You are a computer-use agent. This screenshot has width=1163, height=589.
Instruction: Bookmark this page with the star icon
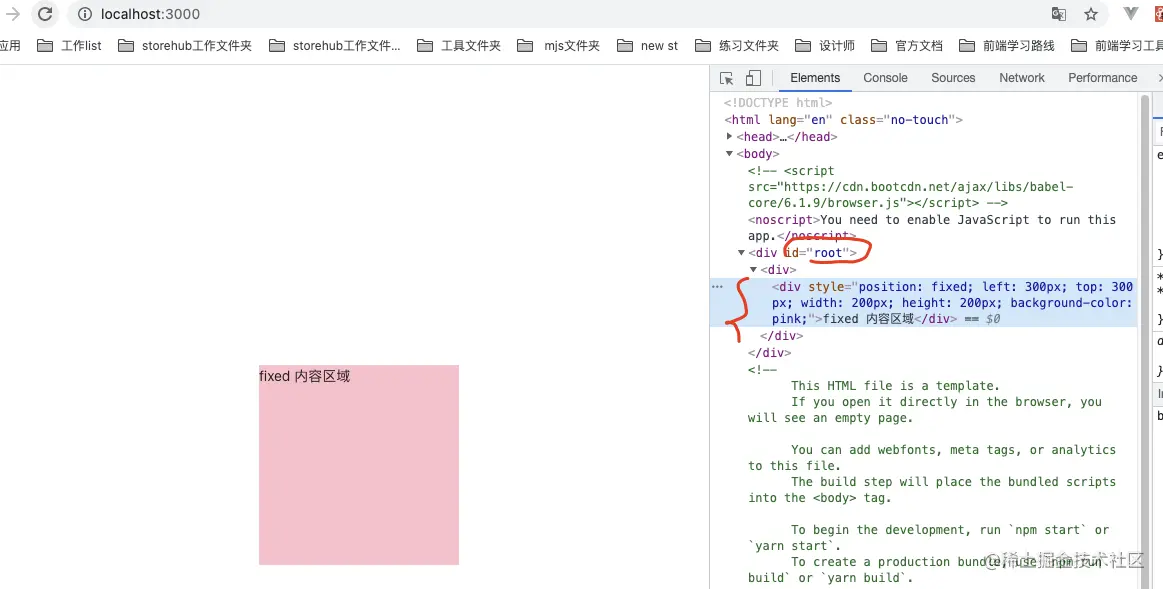pyautogui.click(x=1090, y=14)
